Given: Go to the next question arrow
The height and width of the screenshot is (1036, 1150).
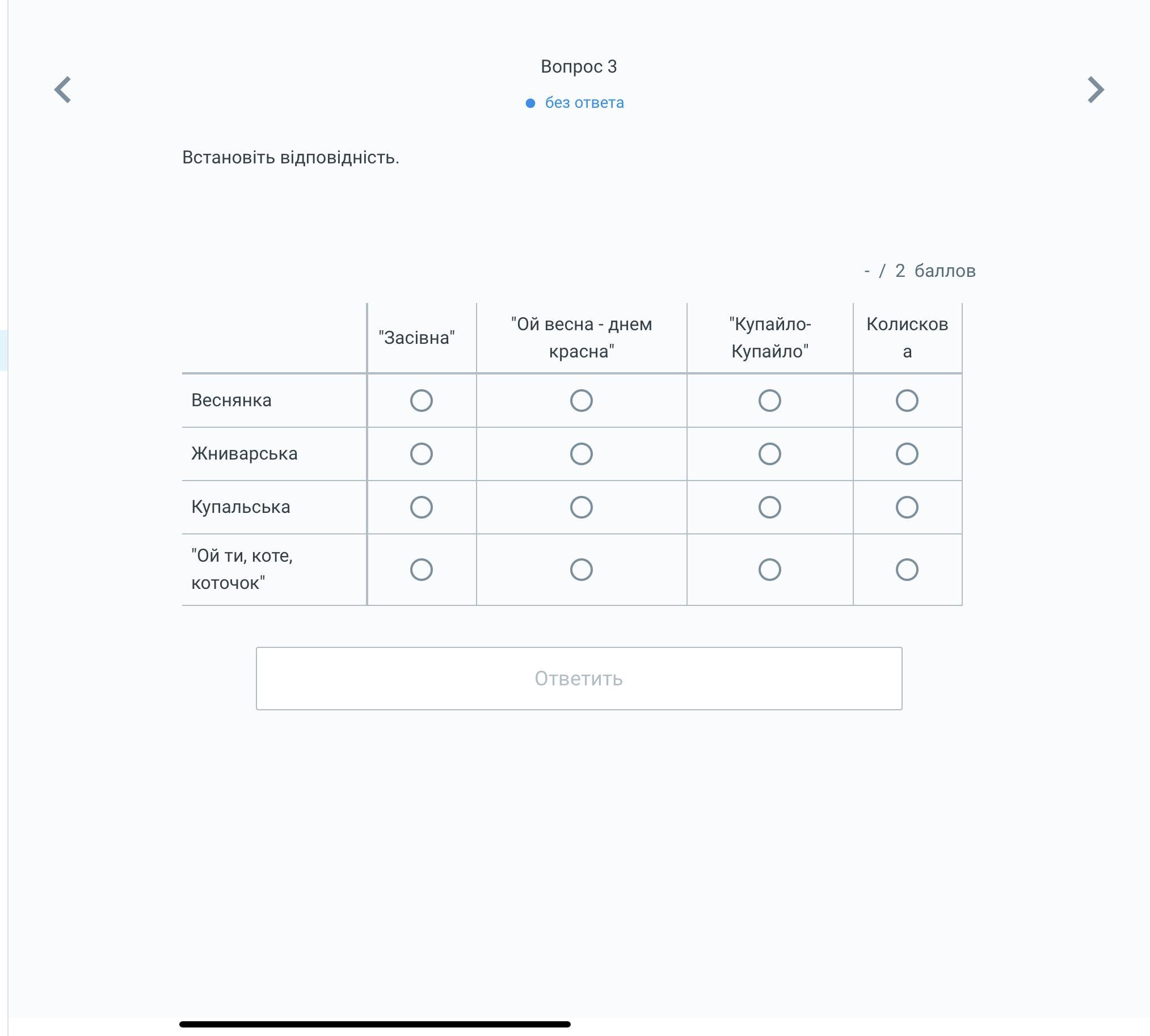Looking at the screenshot, I should [x=1096, y=90].
